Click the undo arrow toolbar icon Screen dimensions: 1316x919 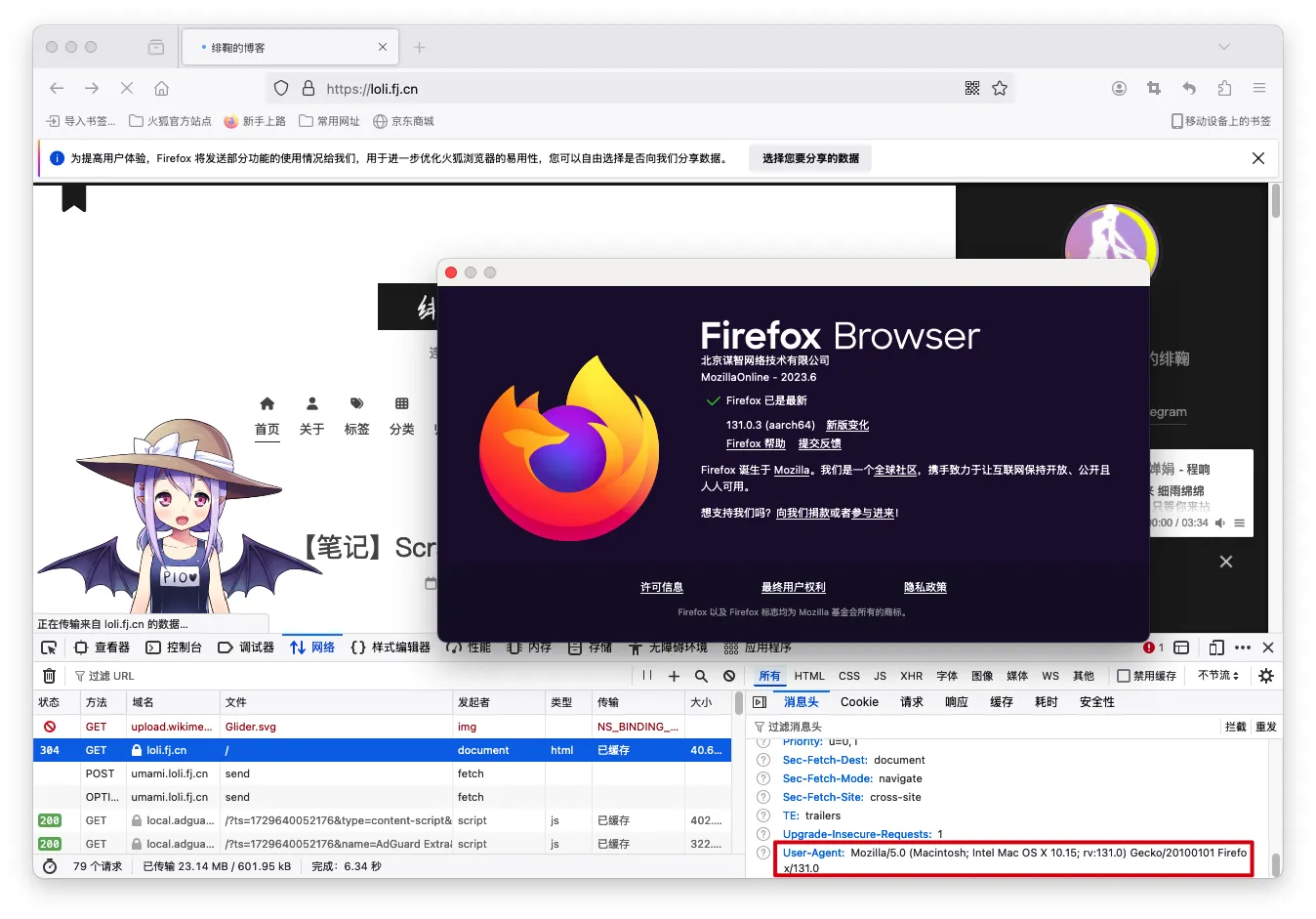1189,89
